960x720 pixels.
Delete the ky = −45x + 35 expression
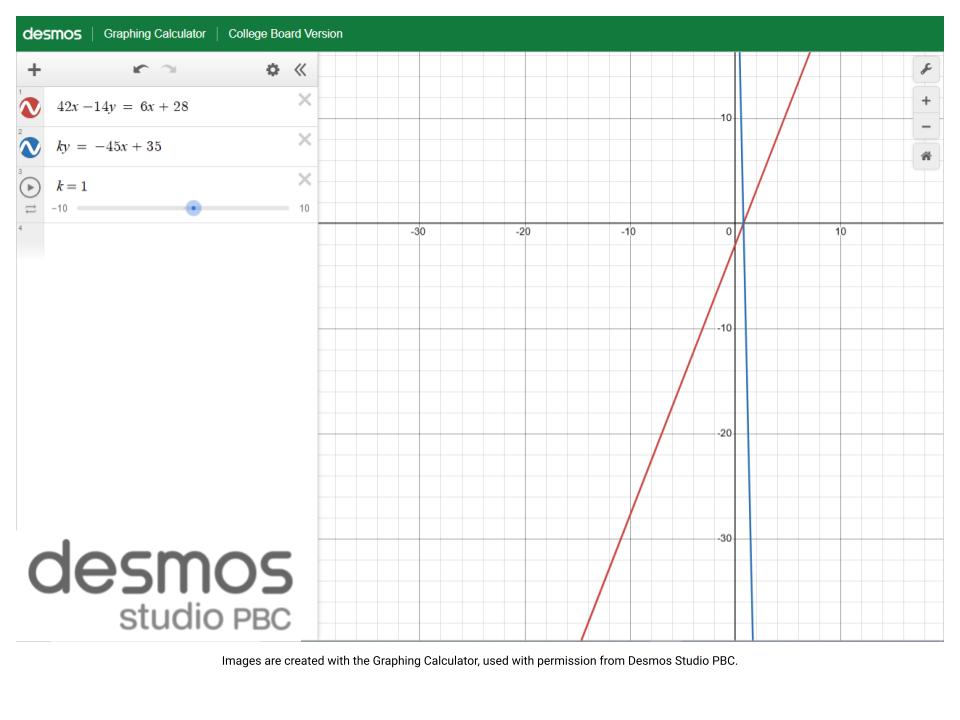pos(304,140)
